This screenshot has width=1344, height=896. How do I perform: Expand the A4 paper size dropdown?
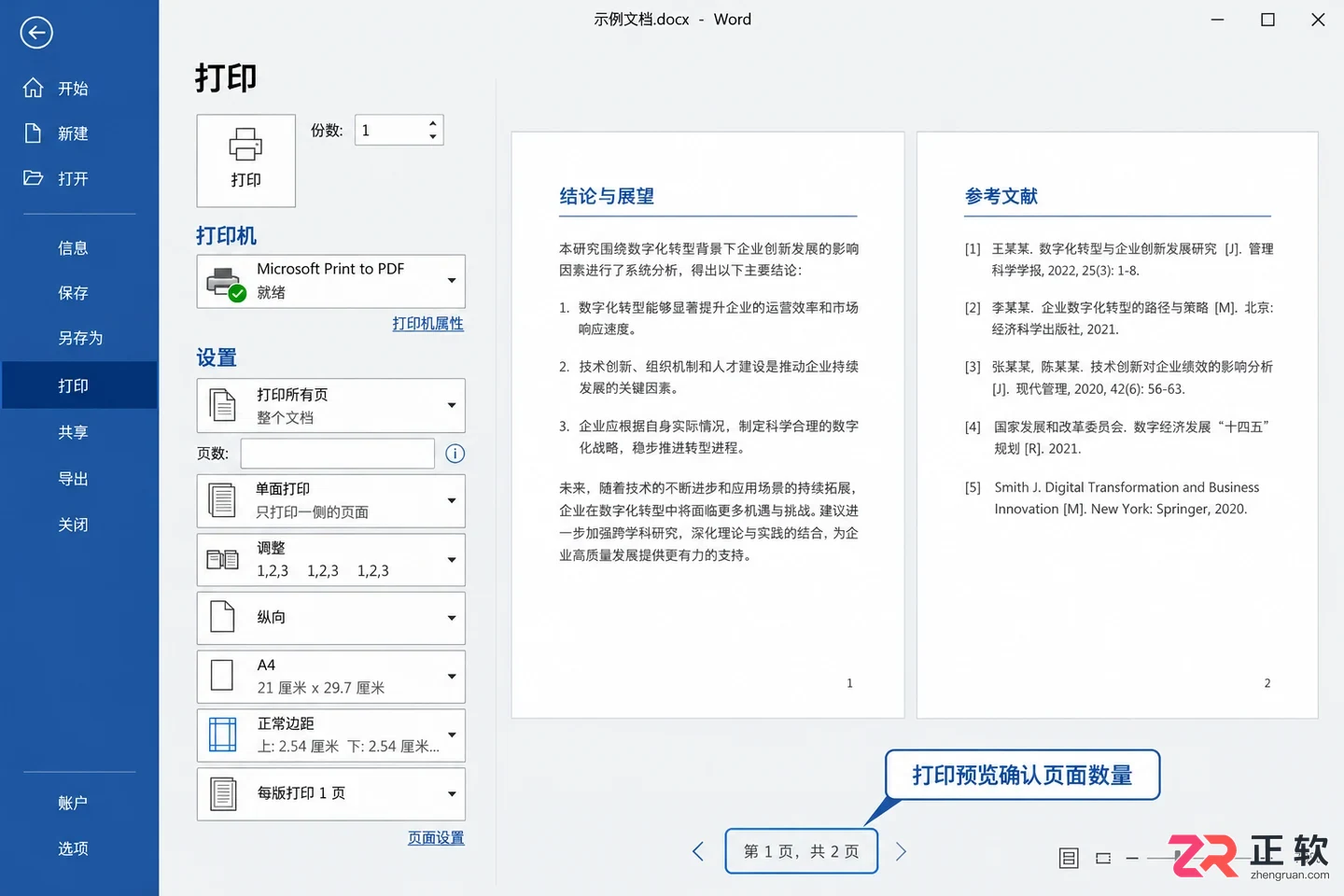point(452,677)
